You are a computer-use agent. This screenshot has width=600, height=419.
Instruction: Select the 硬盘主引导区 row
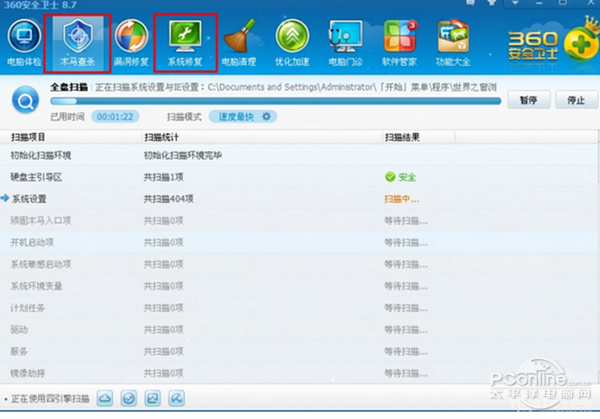coord(298,177)
